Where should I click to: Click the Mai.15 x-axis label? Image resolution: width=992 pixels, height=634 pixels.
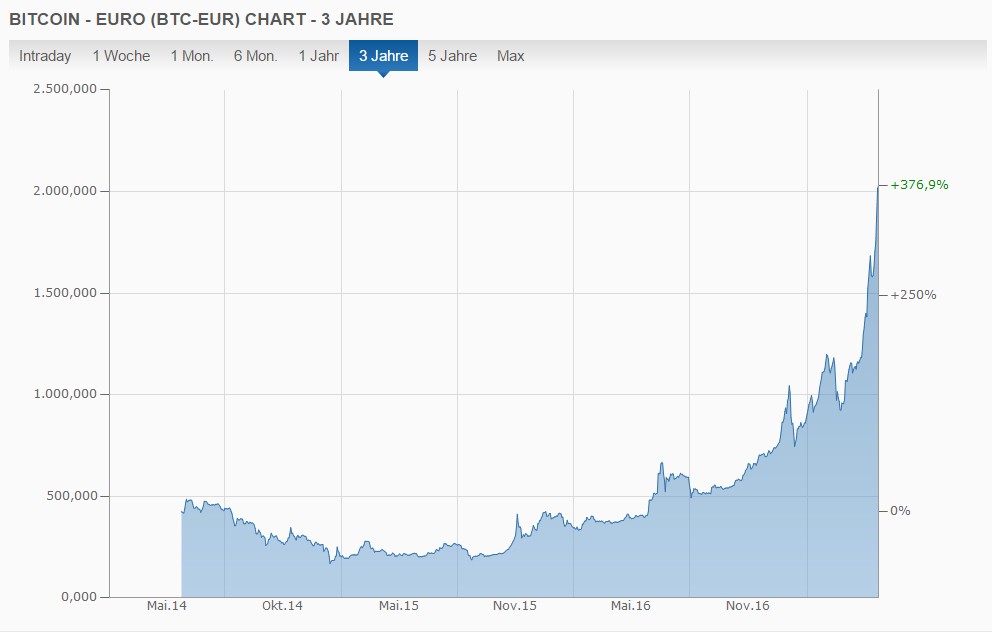pyautogui.click(x=399, y=606)
